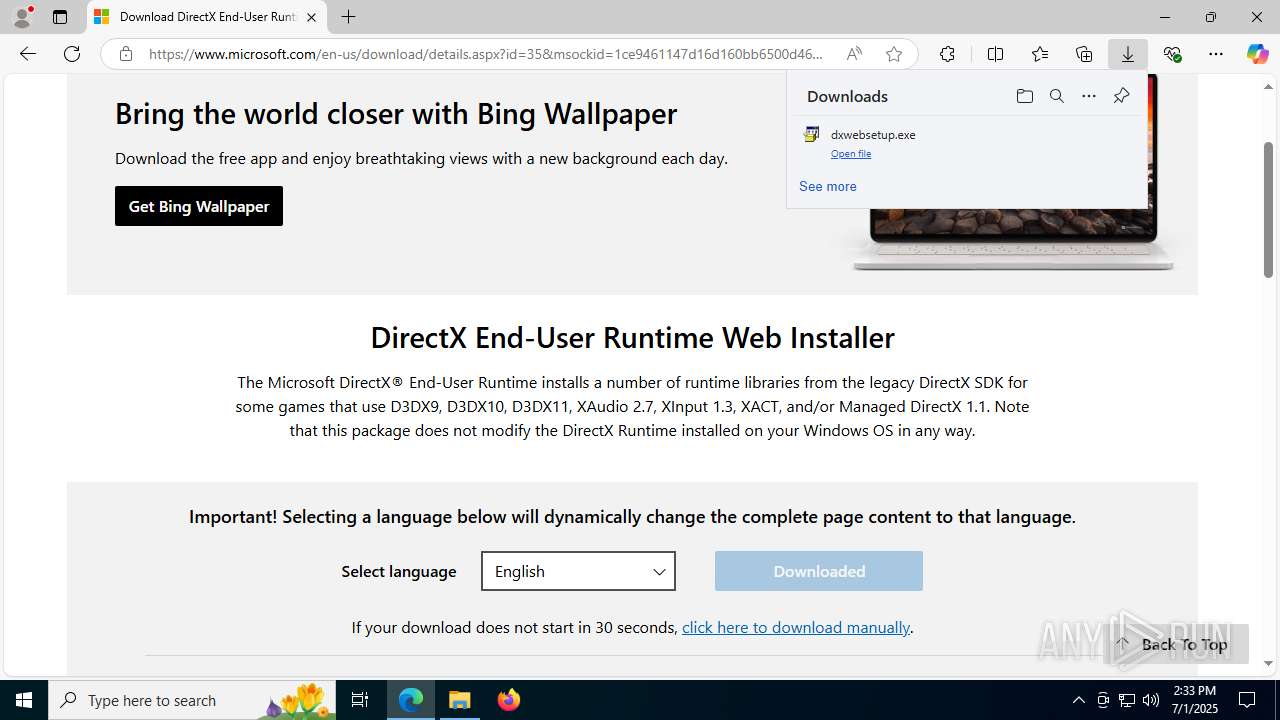Click Get Bing Wallpaper button
Screen dimensions: 1280x720
tap(199, 206)
